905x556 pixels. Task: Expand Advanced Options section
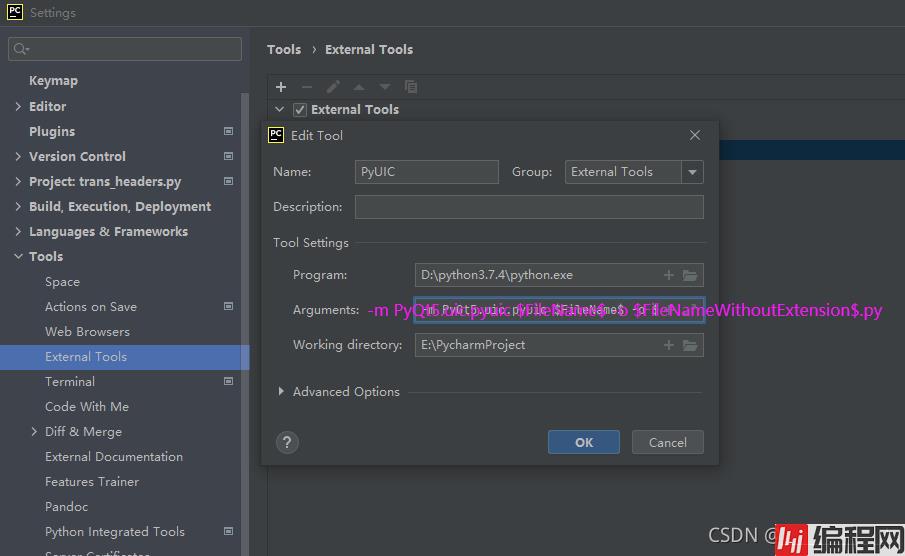[x=281, y=392]
